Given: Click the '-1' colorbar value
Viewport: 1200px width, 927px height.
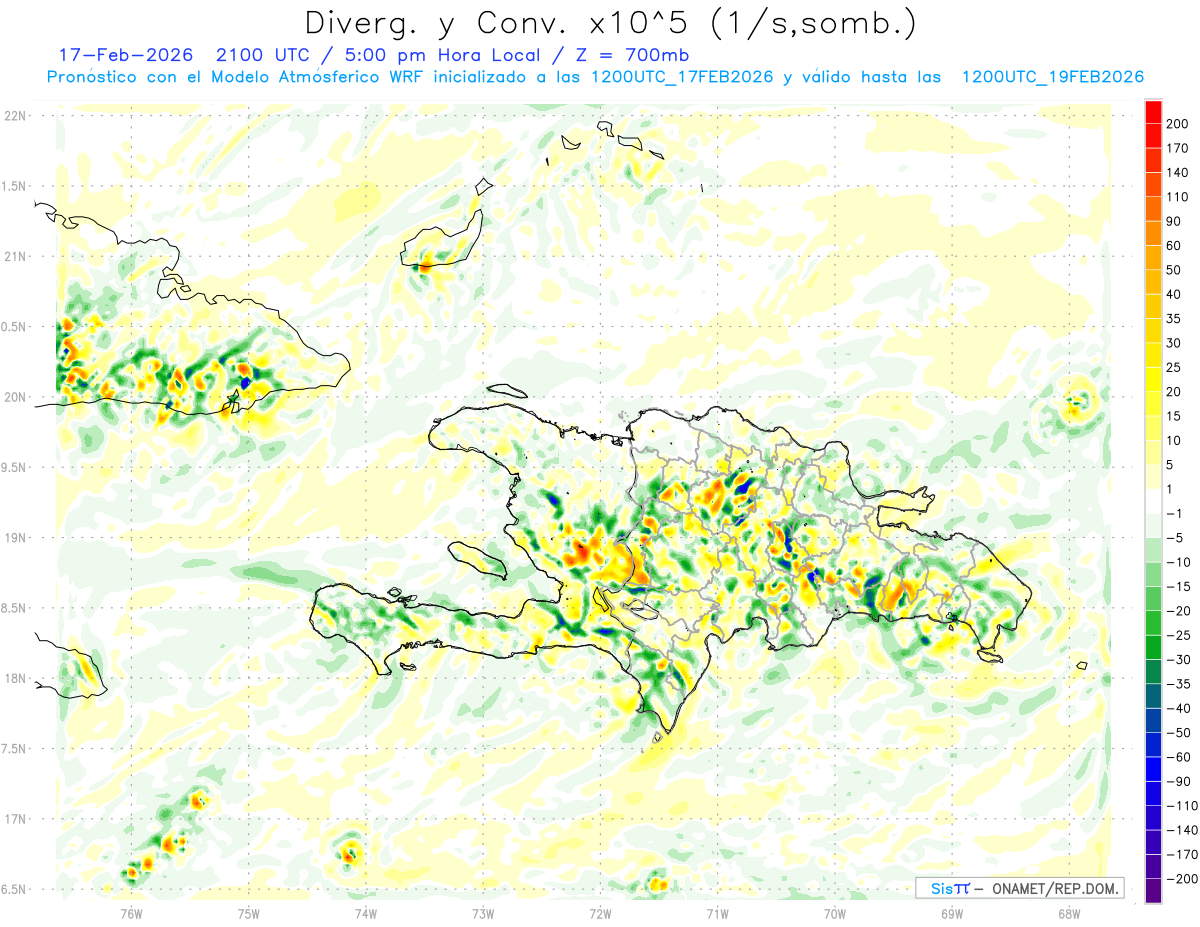Looking at the screenshot, I should tap(1174, 514).
